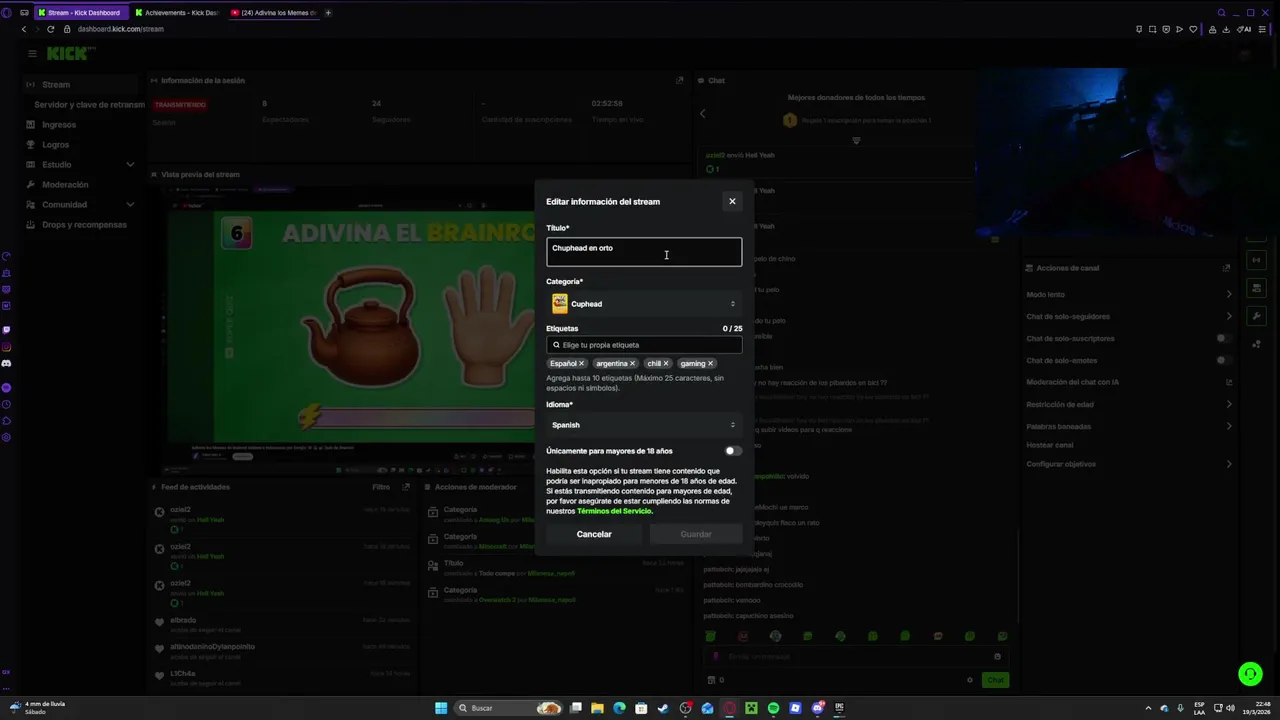This screenshot has height=720, width=1280.
Task: Select Stream in the sidebar
Action: point(80,85)
